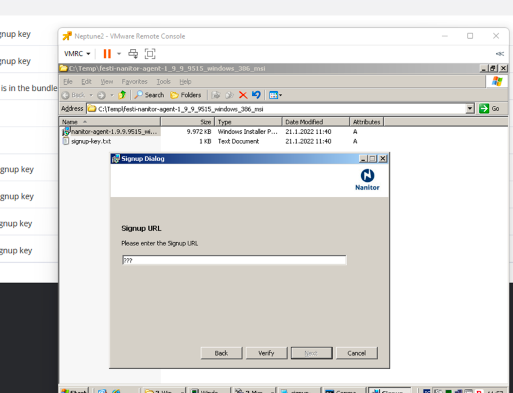The height and width of the screenshot is (393, 513).
Task: Click the "21.1.2022 11:40" date of signup-key.txt
Action: tap(308, 141)
